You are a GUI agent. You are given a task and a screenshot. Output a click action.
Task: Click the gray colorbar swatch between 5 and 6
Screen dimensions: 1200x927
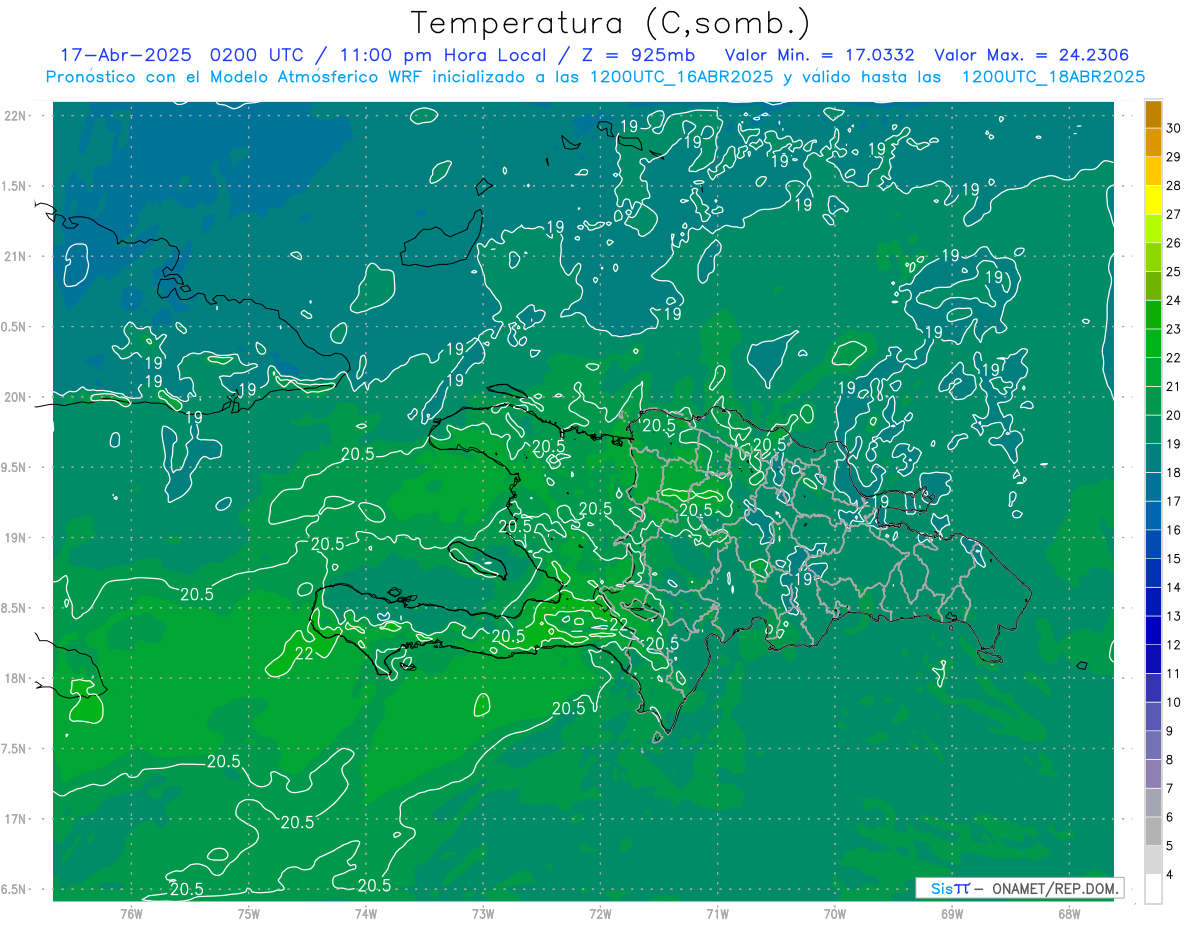tap(1153, 831)
